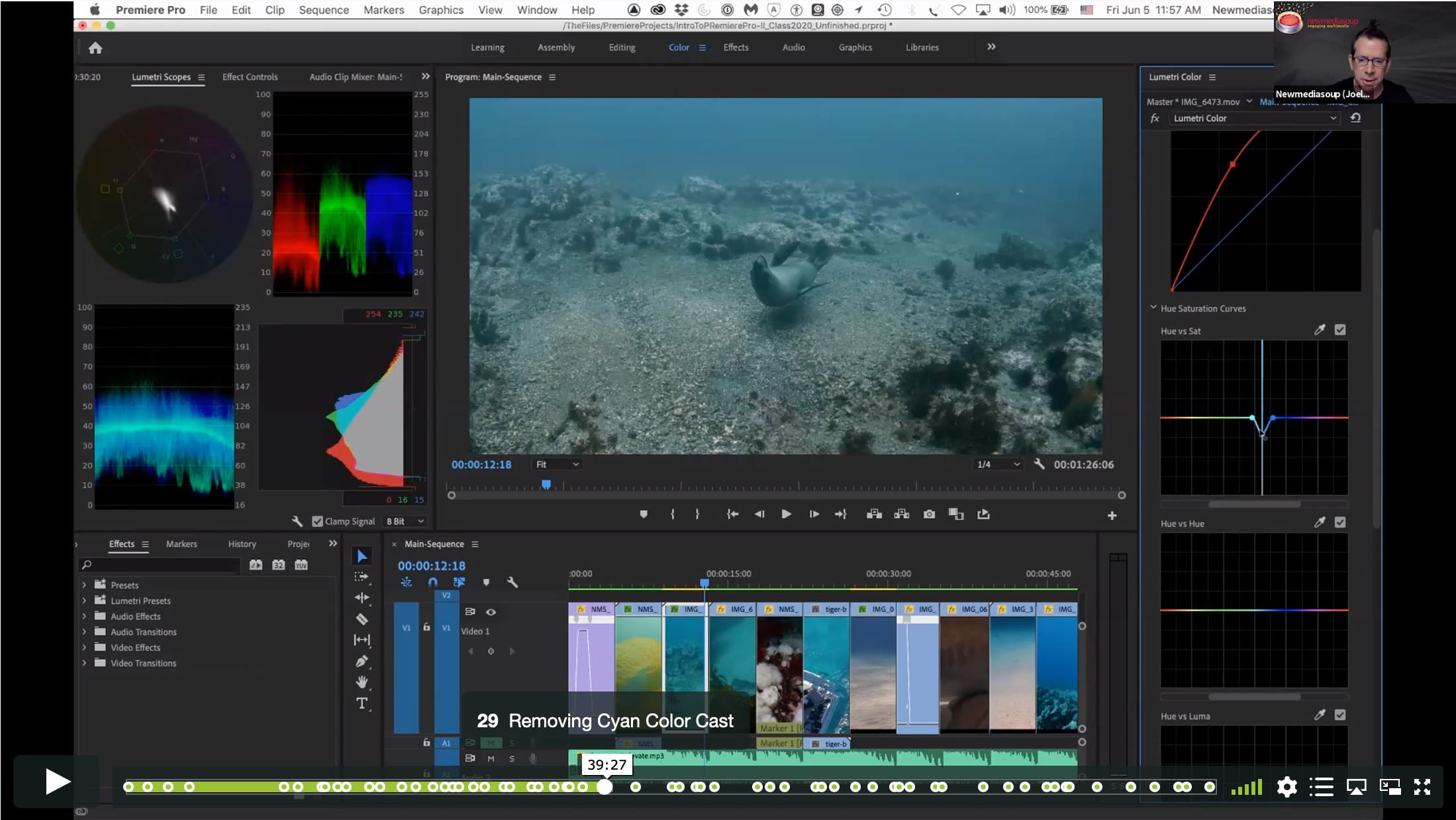This screenshot has height=820, width=1456.
Task: Click the Mark In bracket button
Action: (672, 514)
